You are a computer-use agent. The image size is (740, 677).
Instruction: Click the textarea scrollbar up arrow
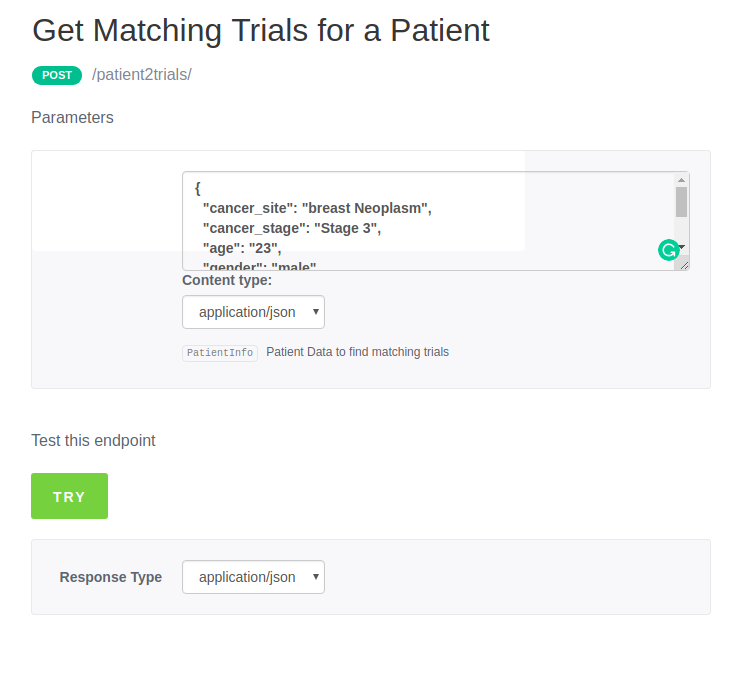point(681,179)
